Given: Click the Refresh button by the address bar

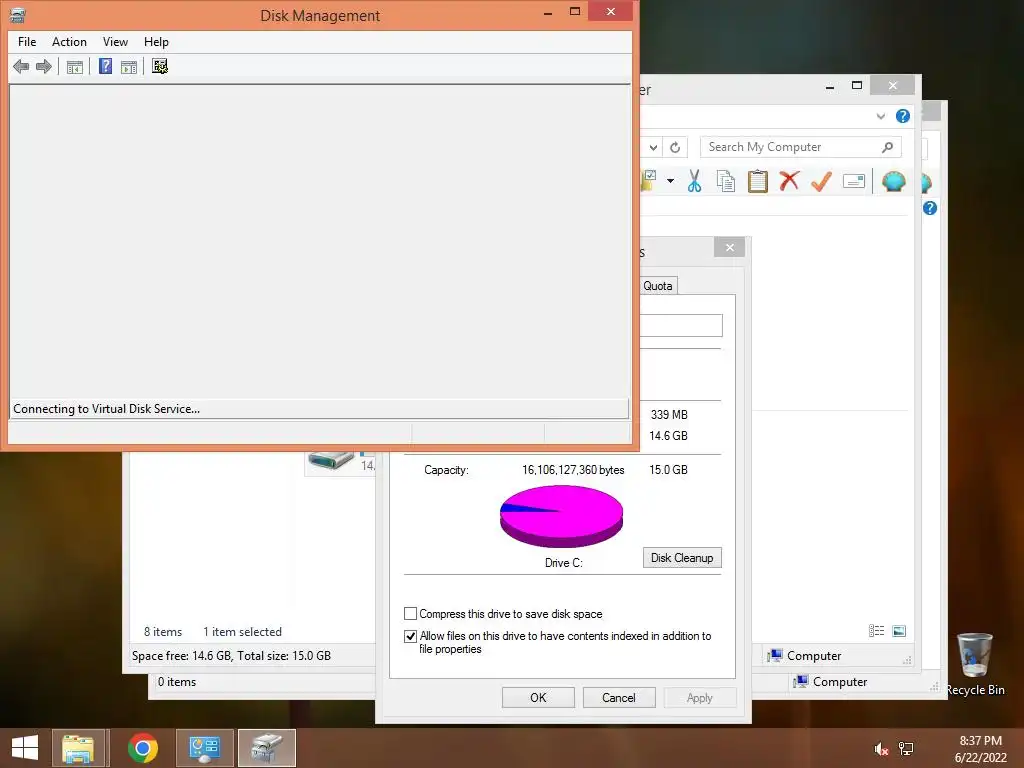Looking at the screenshot, I should pyautogui.click(x=675, y=148).
